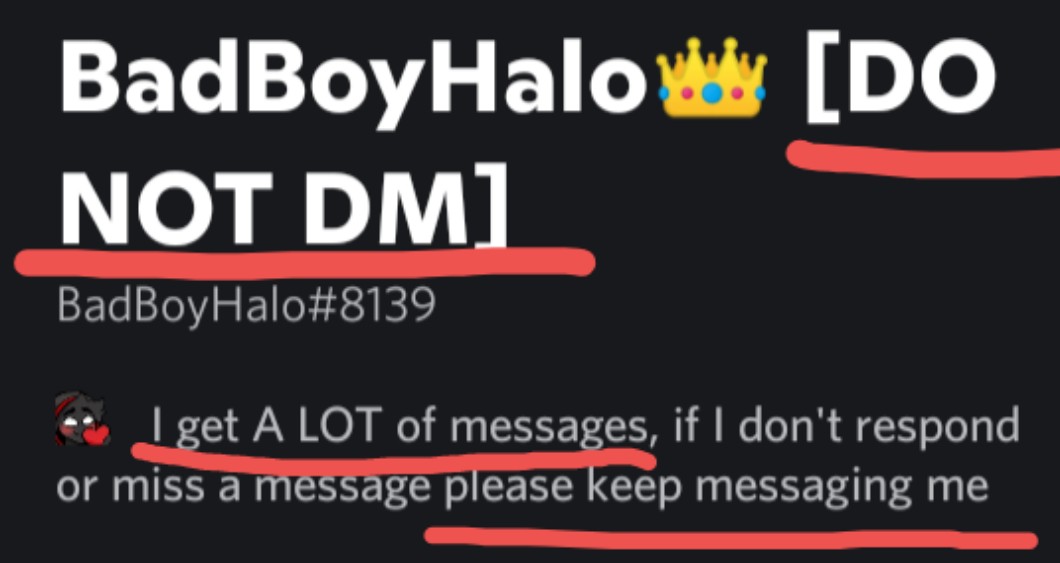Image resolution: width=1060 pixels, height=563 pixels.
Task: Copy the BadBoyHalo#8139 username tag
Action: pos(247,306)
